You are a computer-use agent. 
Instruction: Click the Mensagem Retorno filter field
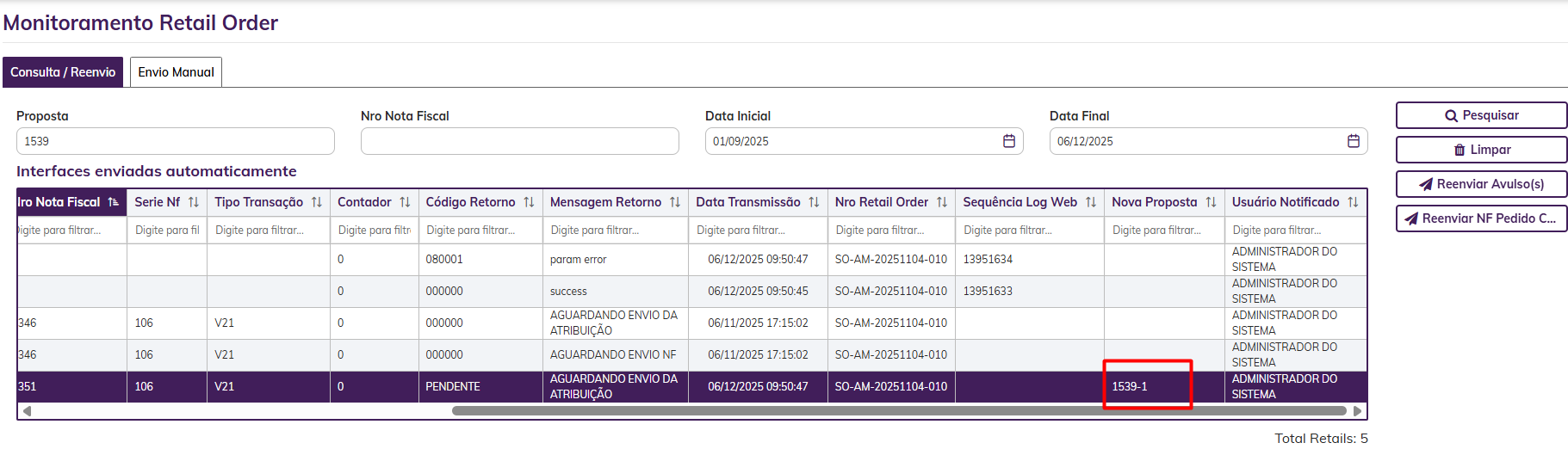click(x=615, y=231)
